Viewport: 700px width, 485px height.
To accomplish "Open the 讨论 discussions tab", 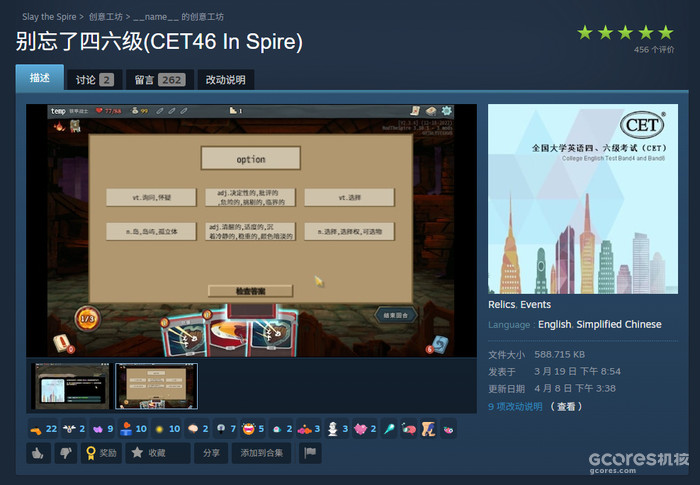I will coord(94,80).
